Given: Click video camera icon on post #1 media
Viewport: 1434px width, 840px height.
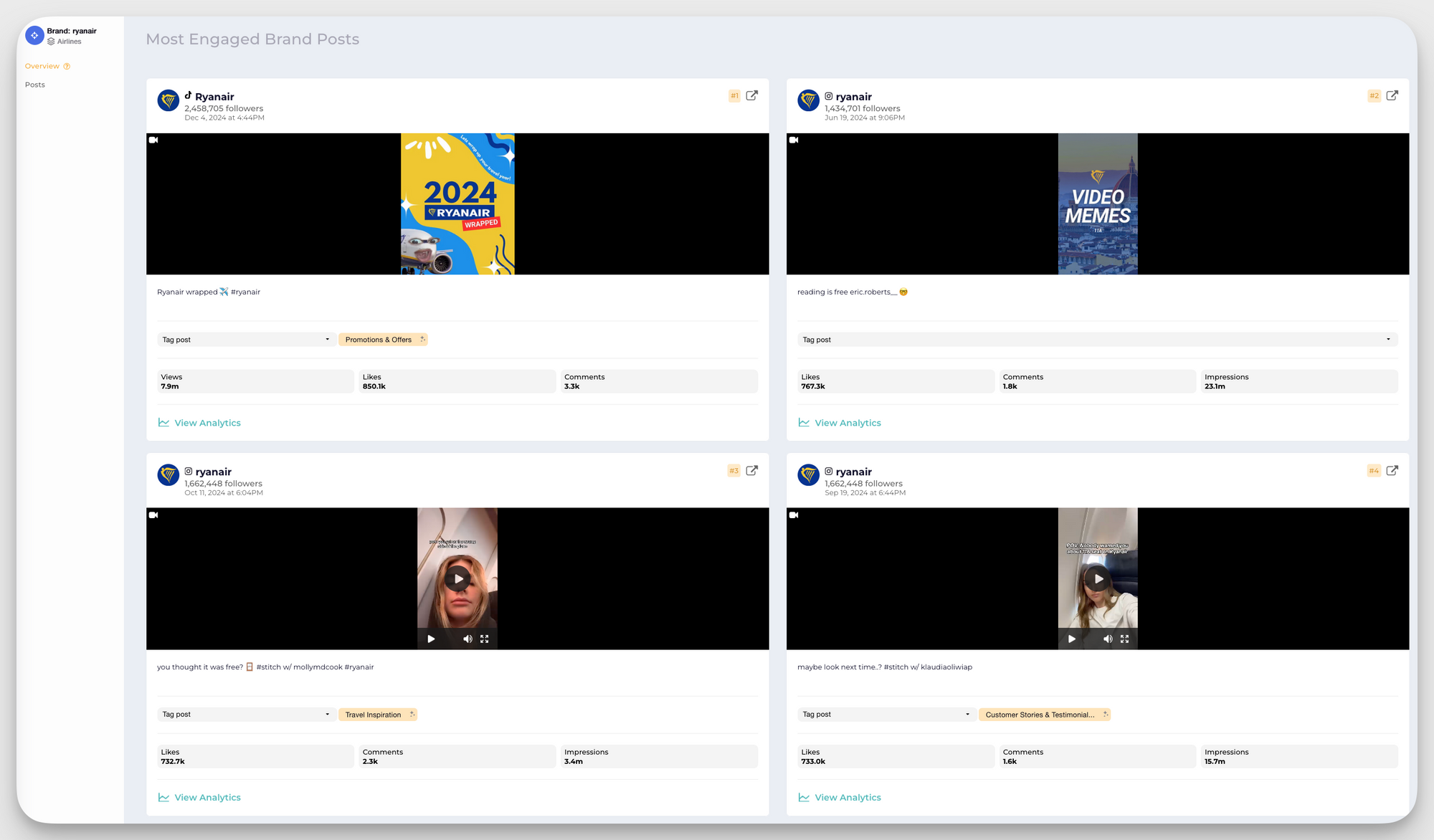Looking at the screenshot, I should (153, 140).
